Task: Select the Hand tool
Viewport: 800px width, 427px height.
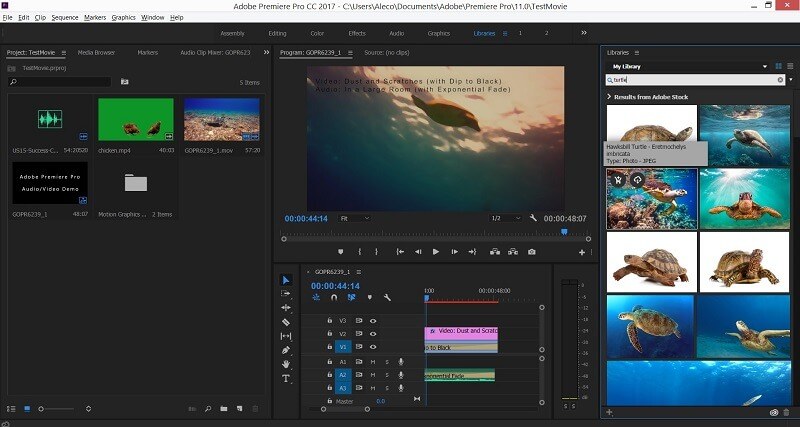Action: coord(286,364)
